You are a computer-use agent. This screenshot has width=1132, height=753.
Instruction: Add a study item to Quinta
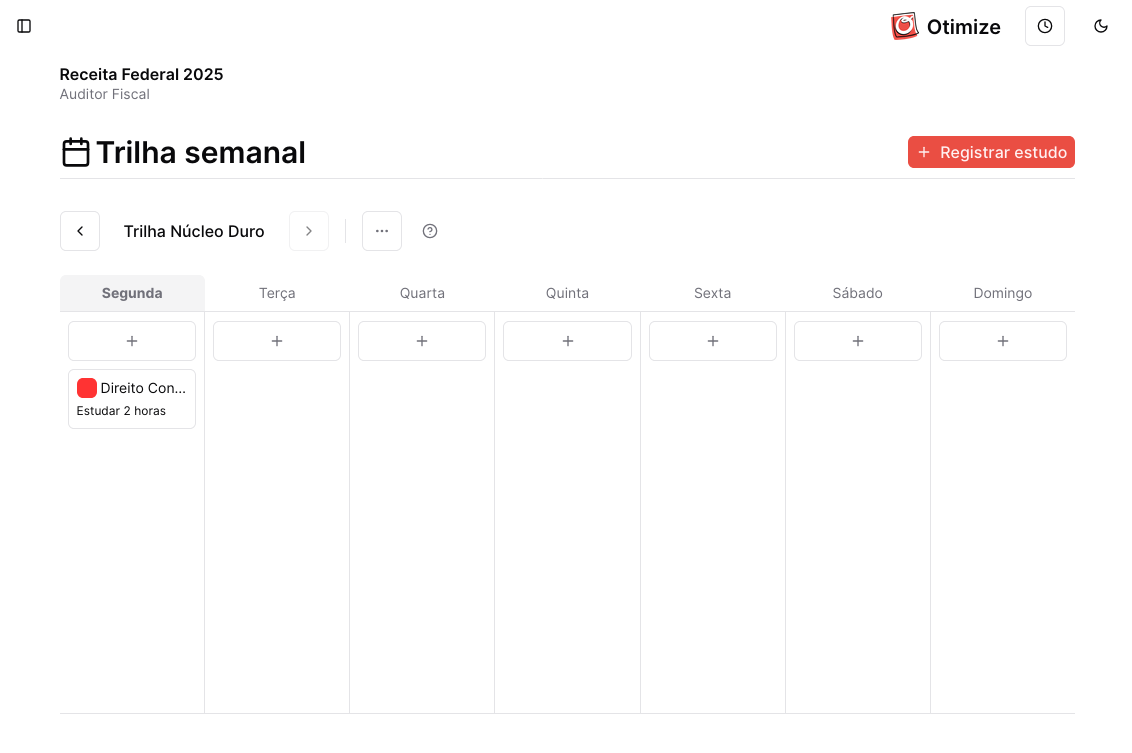pyautogui.click(x=567, y=341)
